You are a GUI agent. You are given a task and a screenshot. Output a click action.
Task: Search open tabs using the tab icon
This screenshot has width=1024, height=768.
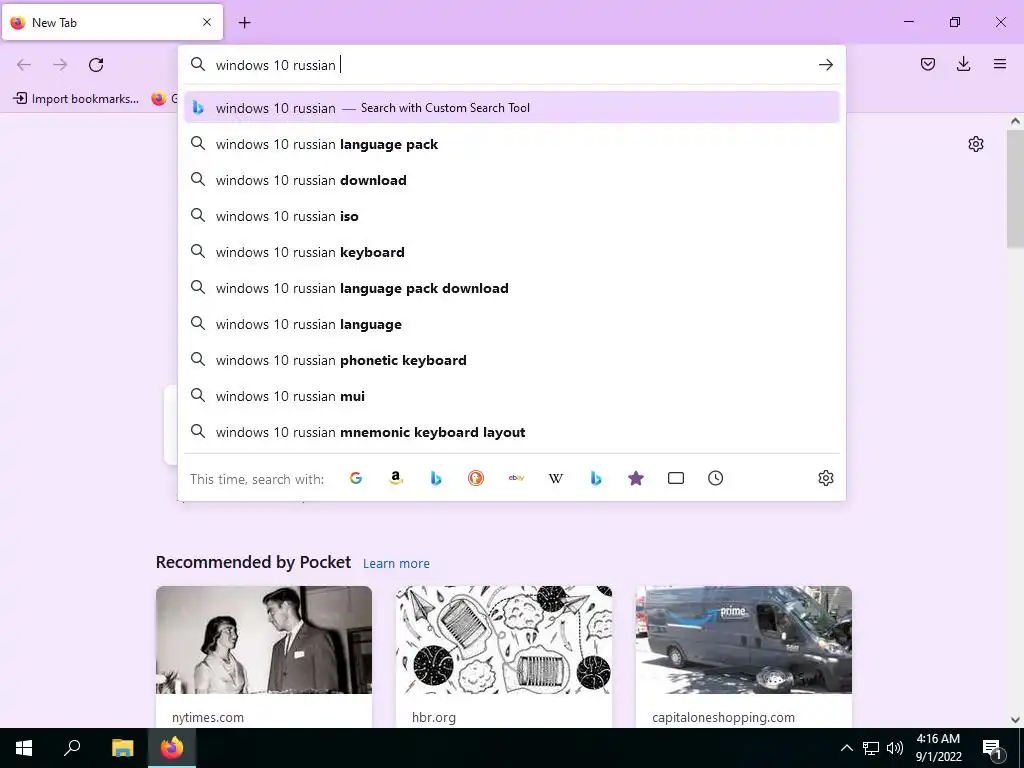click(x=676, y=478)
